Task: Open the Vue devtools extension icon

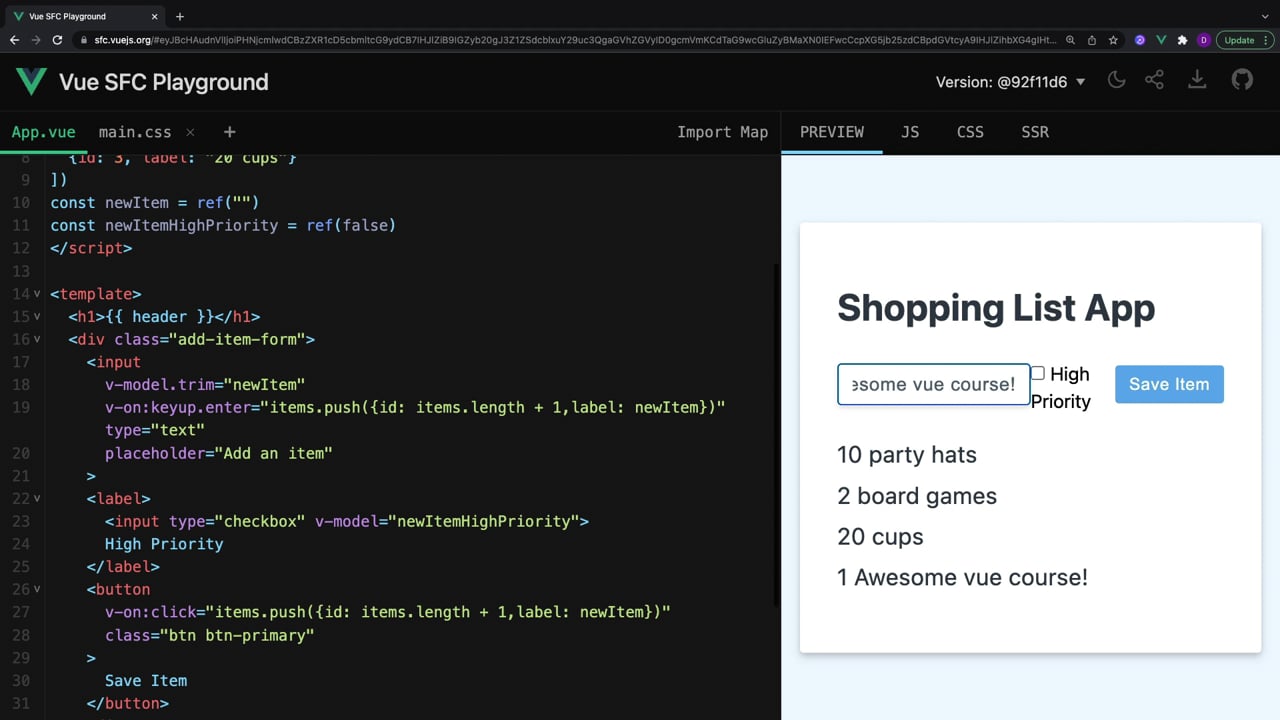Action: [1161, 40]
